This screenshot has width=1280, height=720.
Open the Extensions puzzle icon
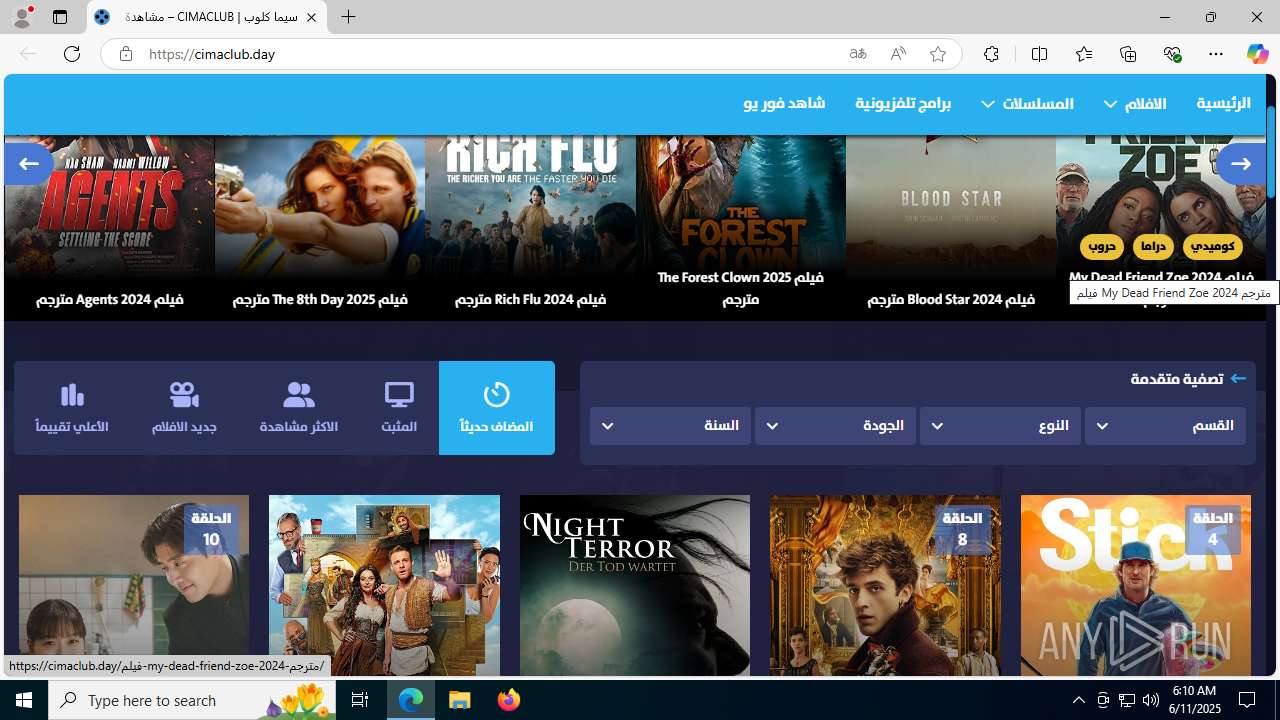point(991,54)
